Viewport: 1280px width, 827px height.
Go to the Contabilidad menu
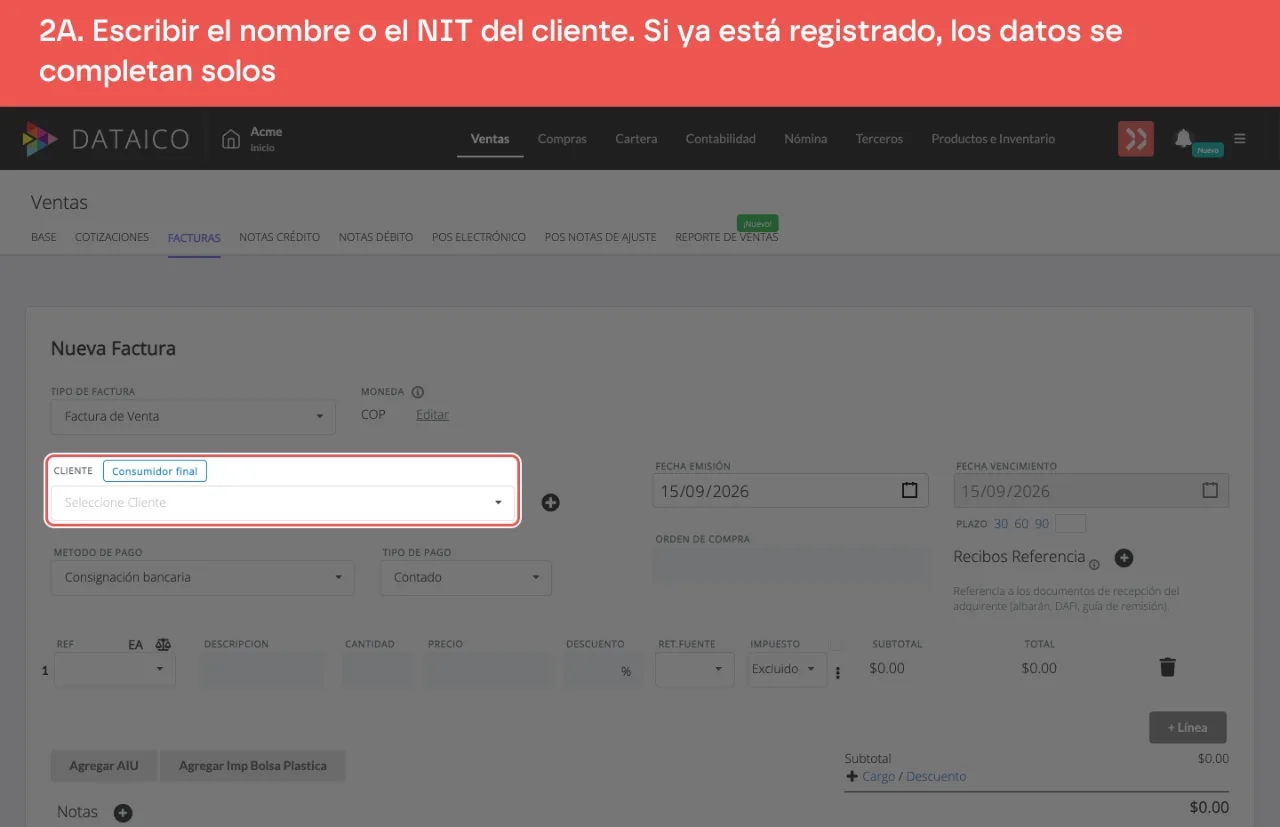[721, 139]
